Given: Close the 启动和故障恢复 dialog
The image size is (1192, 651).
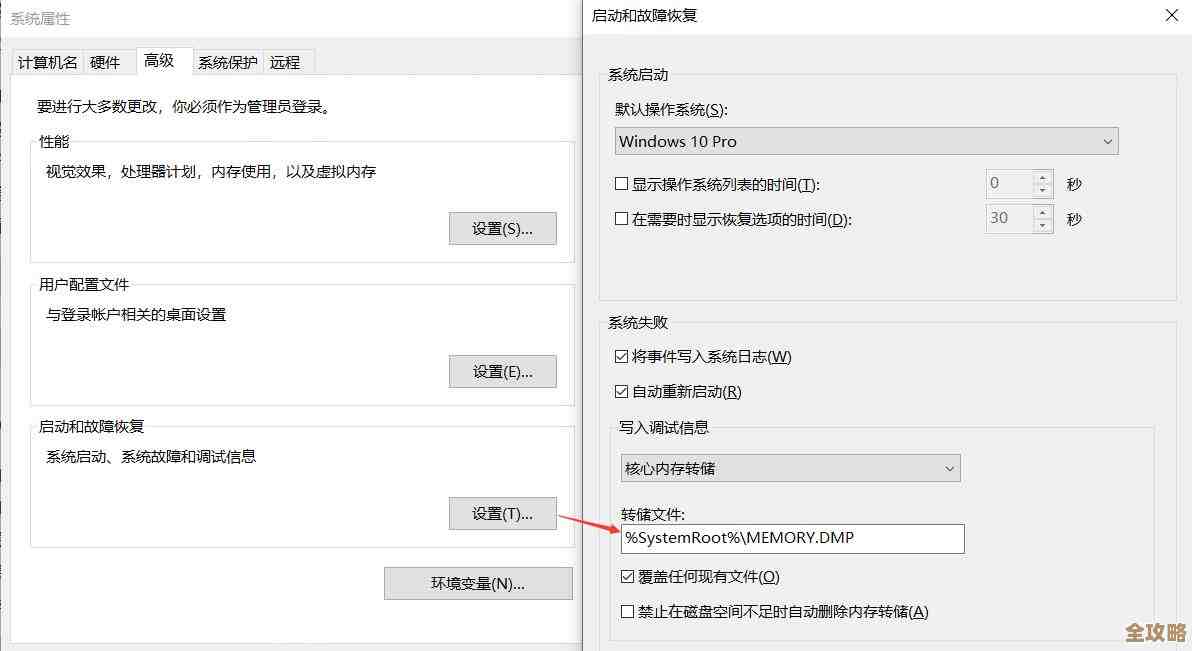Looking at the screenshot, I should (x=1171, y=15).
